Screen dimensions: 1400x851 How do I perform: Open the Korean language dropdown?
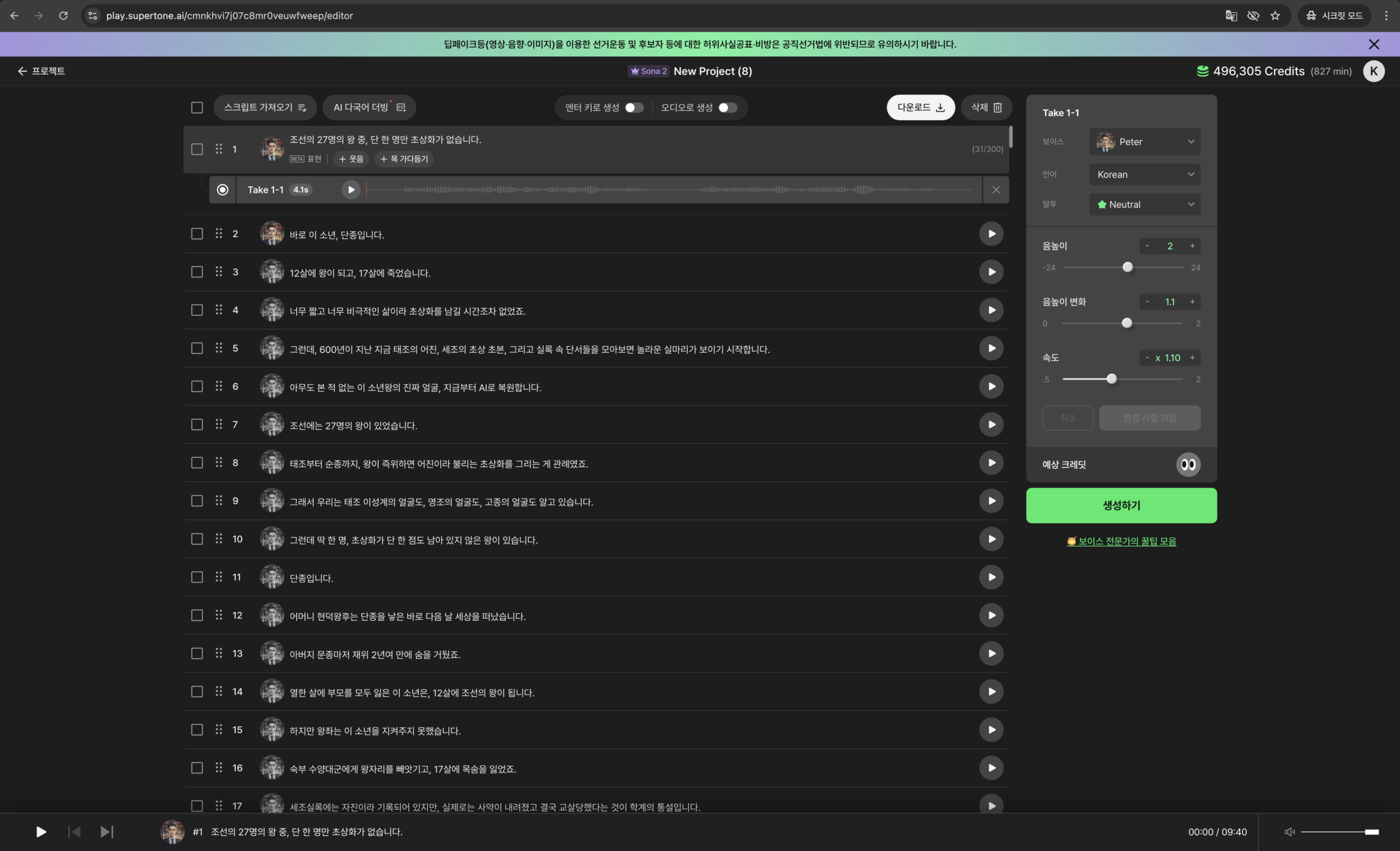point(1144,174)
